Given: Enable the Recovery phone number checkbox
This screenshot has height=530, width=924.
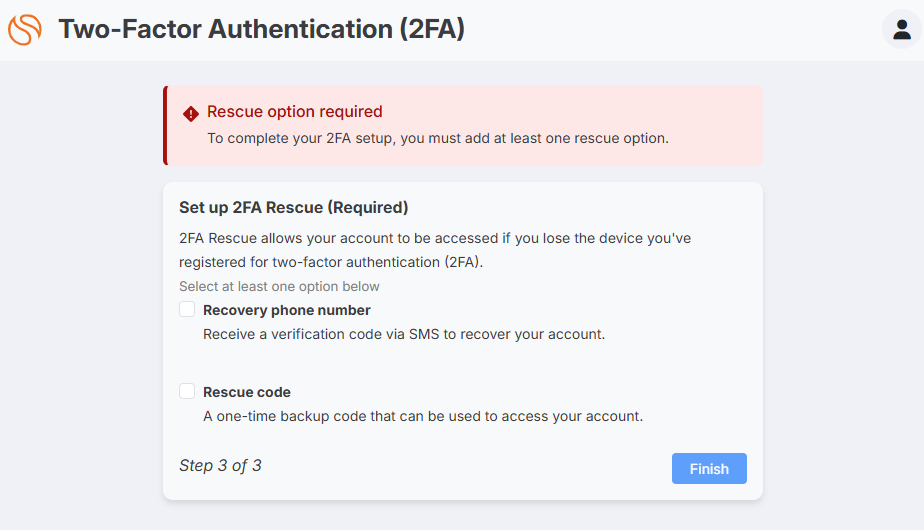Looking at the screenshot, I should click(x=187, y=310).
